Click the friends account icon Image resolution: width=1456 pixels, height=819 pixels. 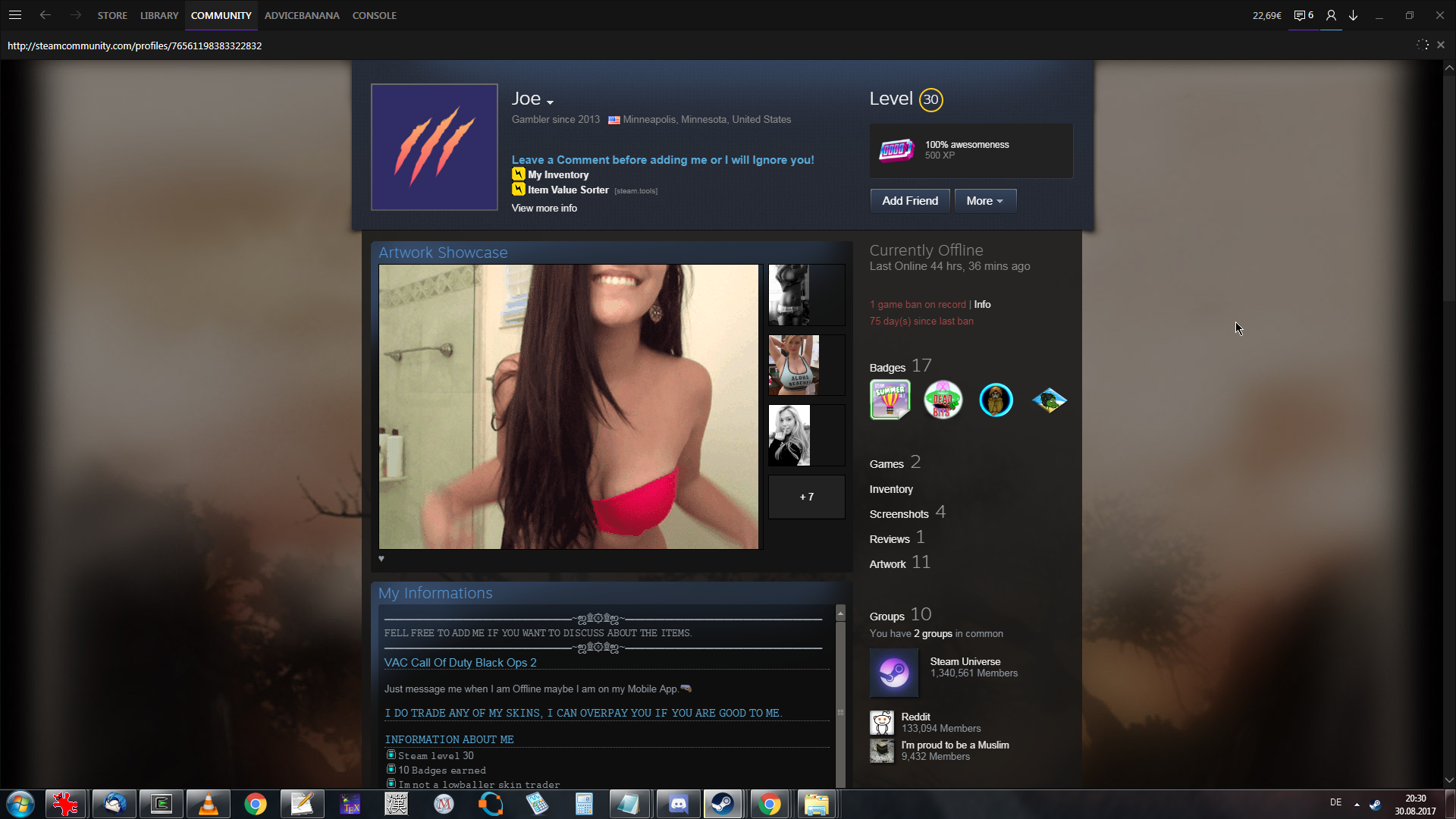point(1331,15)
